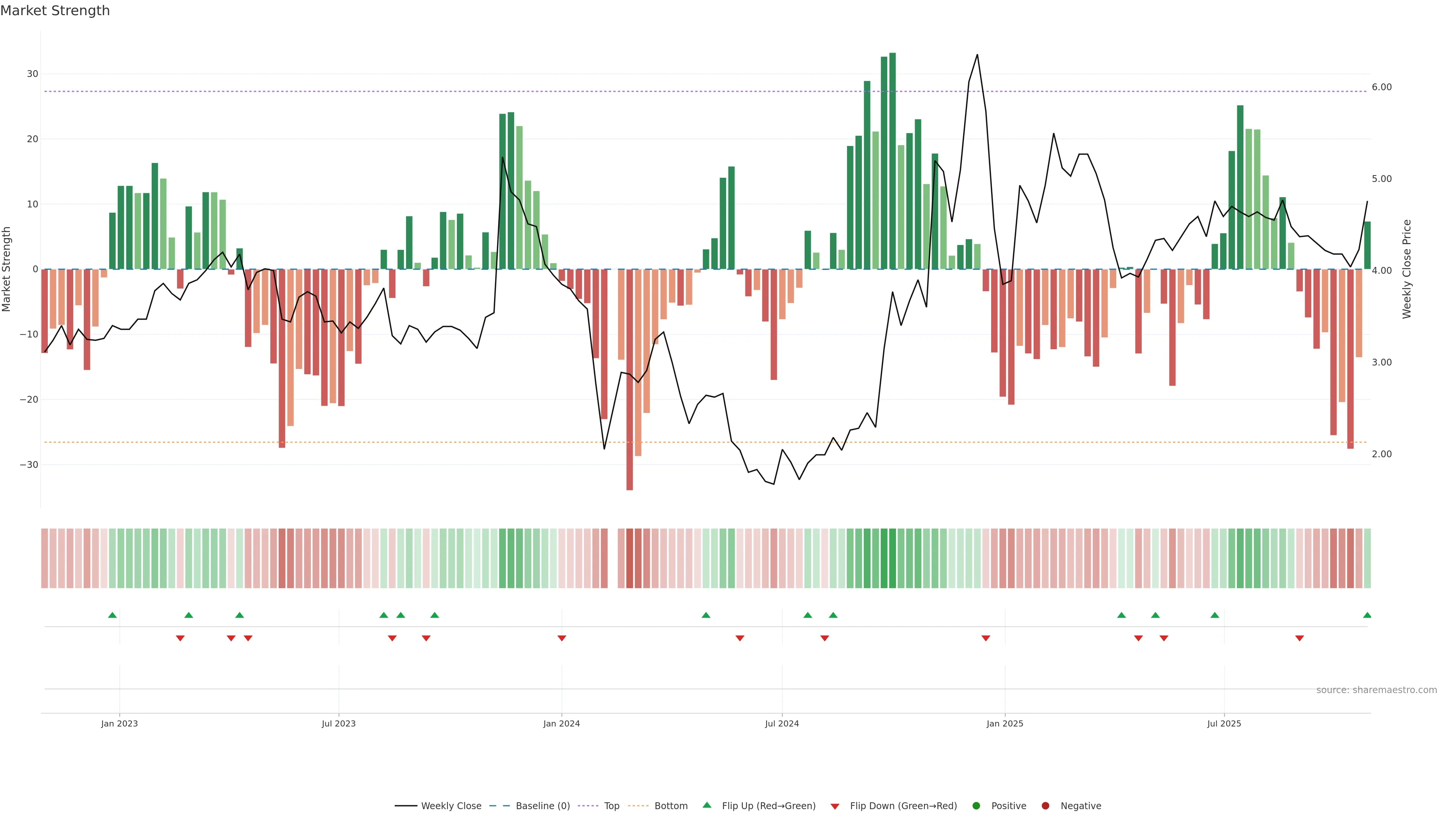Click the Market Strength chart title

pyautogui.click(x=55, y=11)
